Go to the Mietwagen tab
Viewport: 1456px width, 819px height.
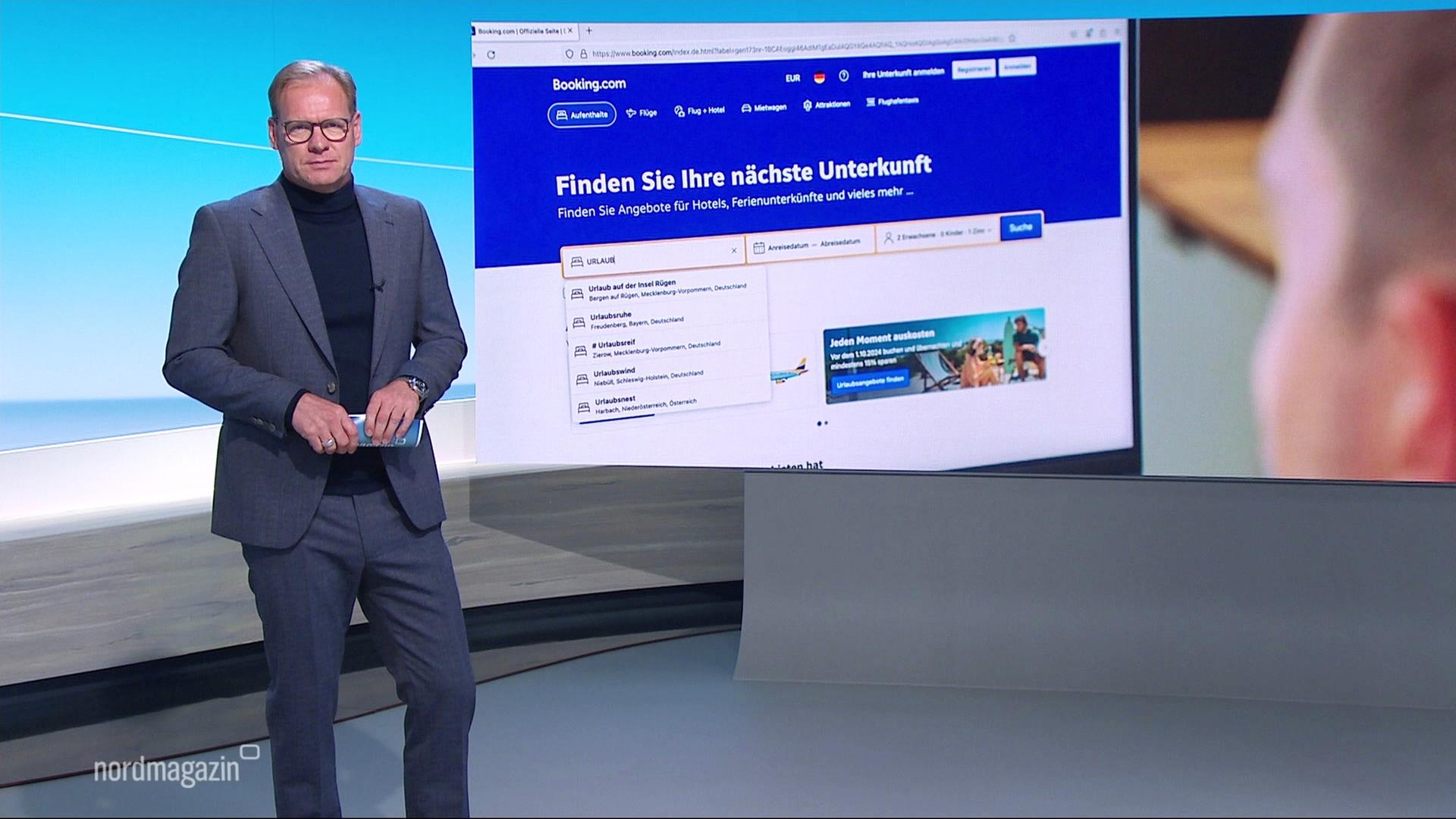coord(764,108)
